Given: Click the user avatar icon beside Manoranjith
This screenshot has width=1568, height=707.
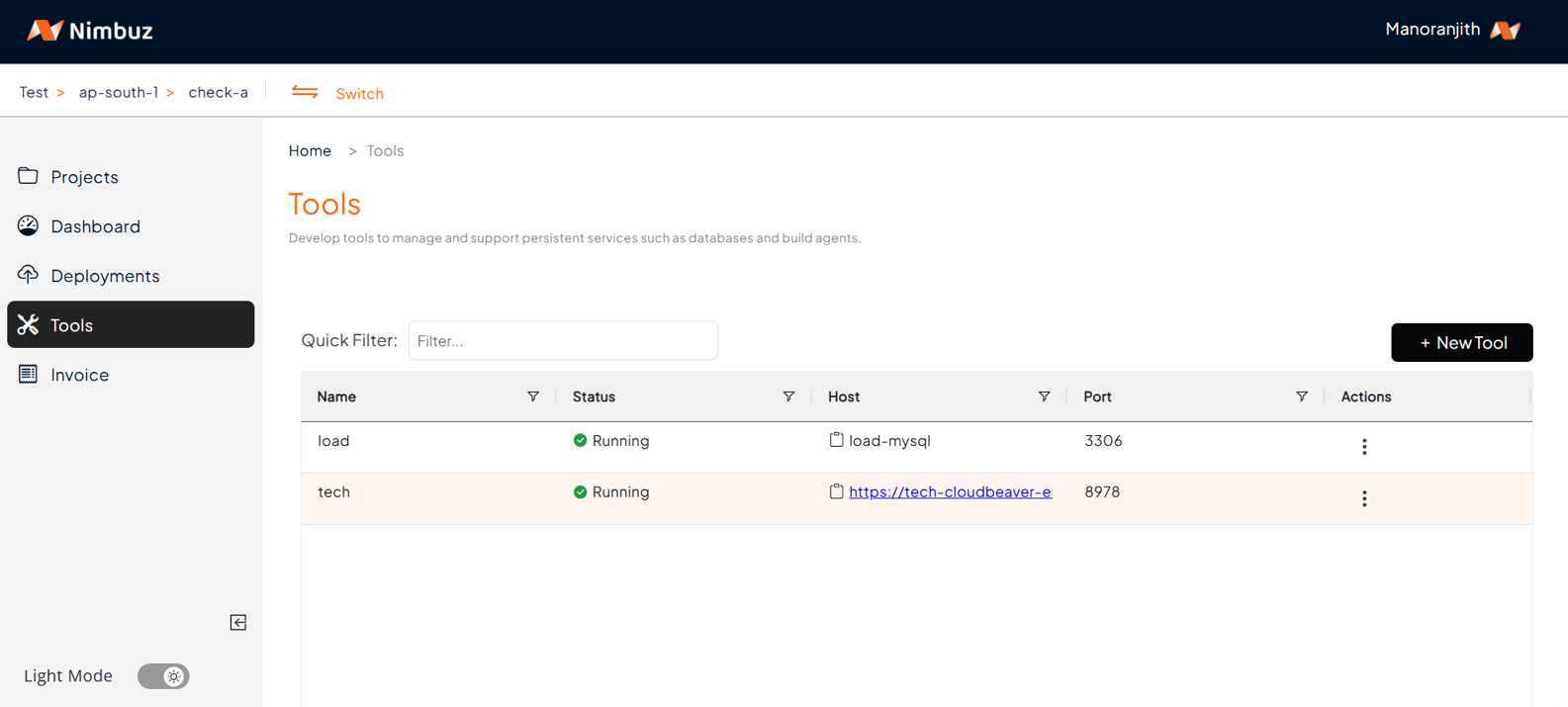Looking at the screenshot, I should pos(1505,31).
